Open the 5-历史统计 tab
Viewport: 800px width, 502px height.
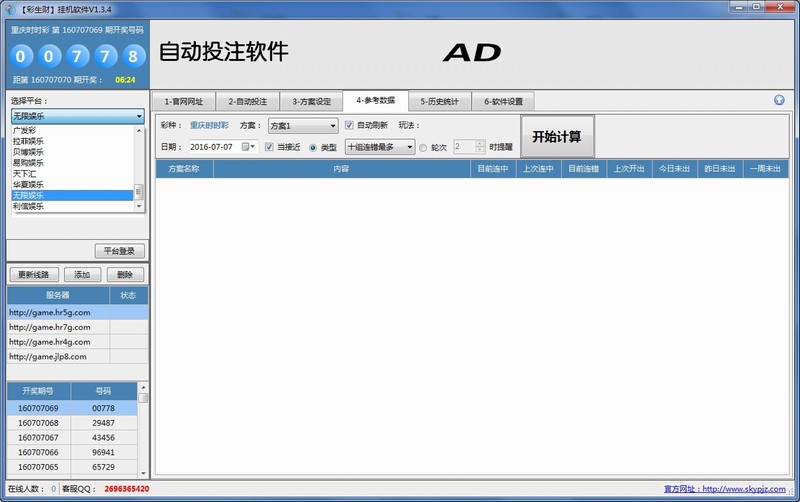coord(440,101)
